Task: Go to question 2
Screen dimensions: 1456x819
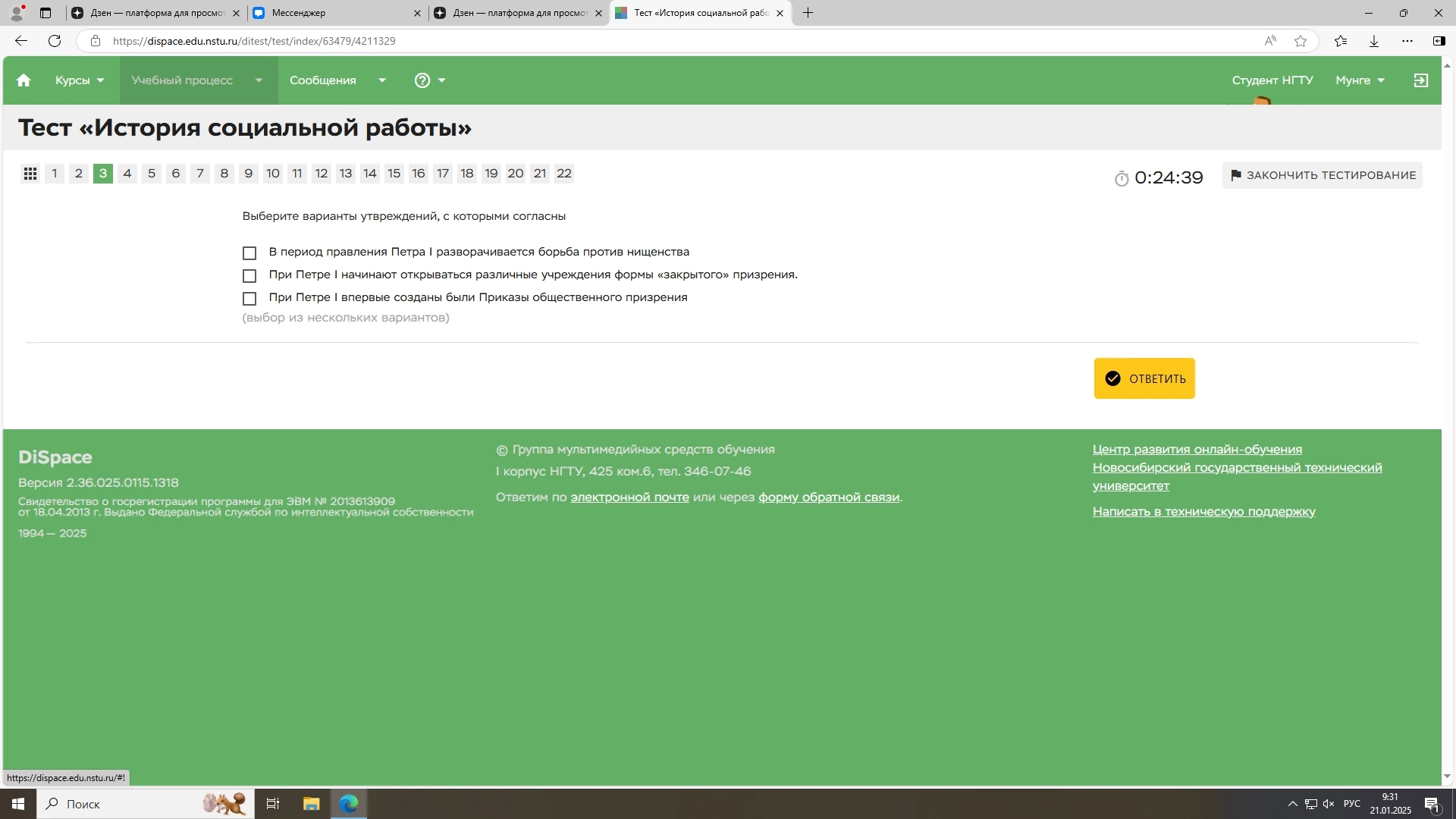Action: tap(79, 174)
